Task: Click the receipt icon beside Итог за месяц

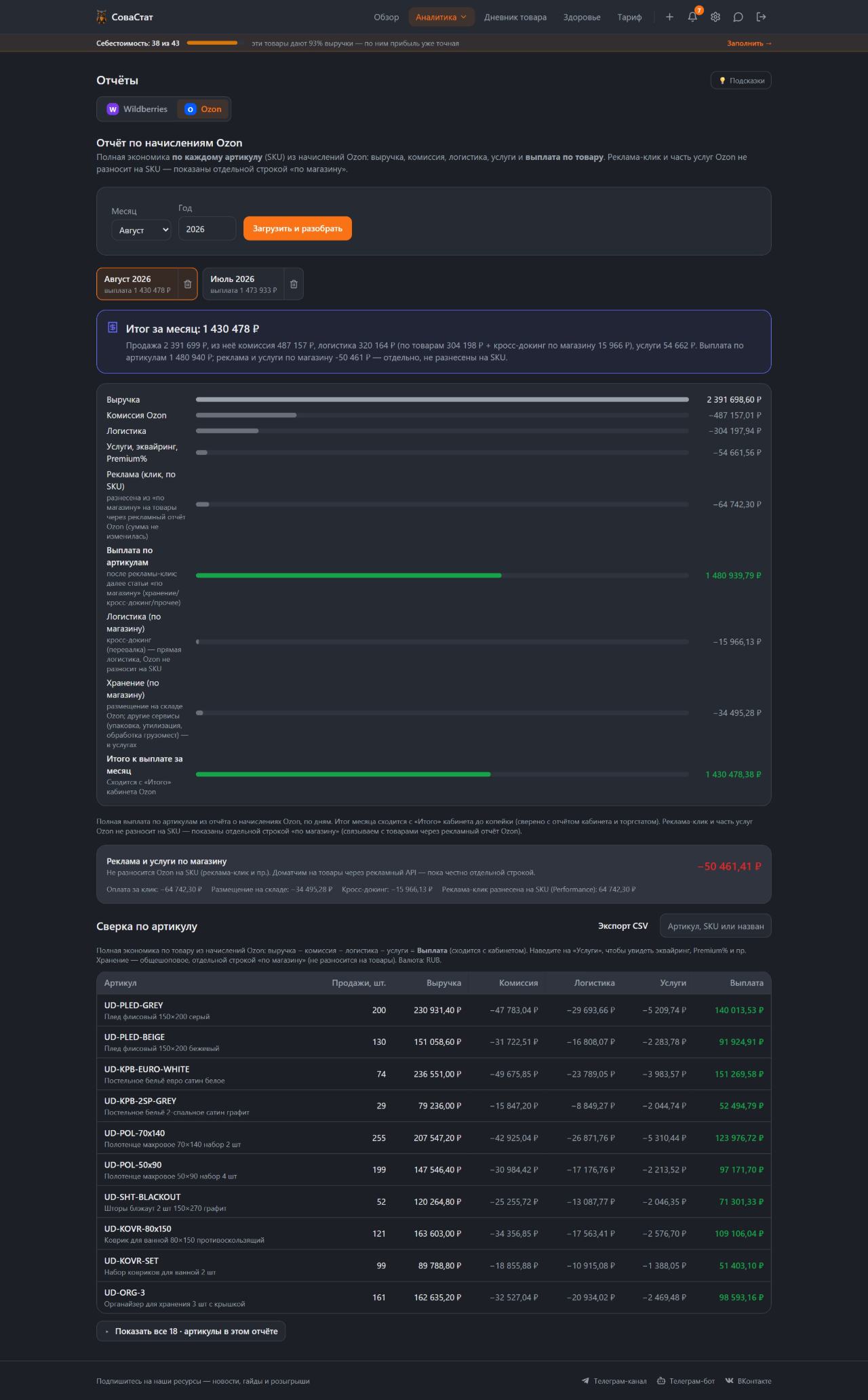Action: (x=113, y=327)
